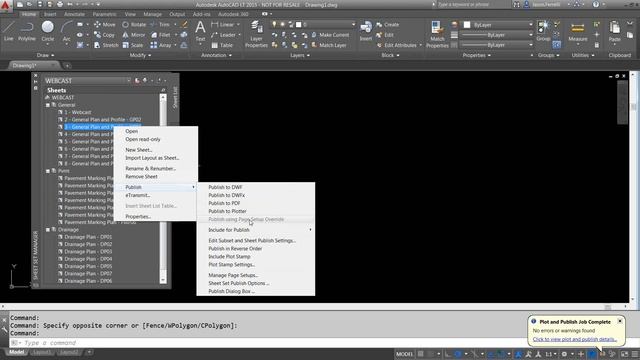Open the layer dropdown list
640x360 pixels.
(353, 24)
